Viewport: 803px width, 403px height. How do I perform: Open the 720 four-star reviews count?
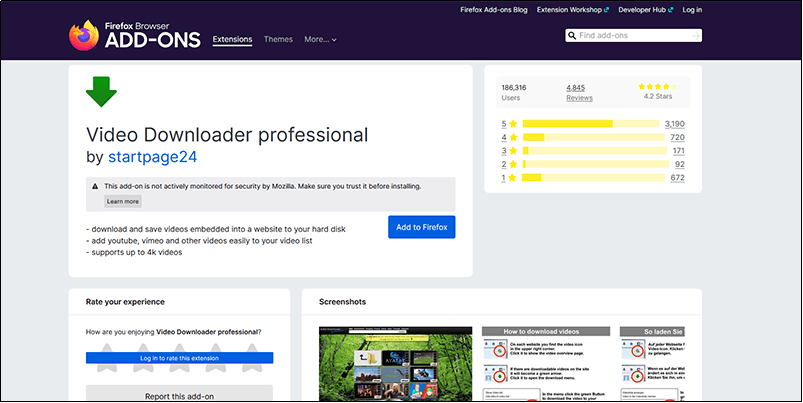tap(678, 137)
